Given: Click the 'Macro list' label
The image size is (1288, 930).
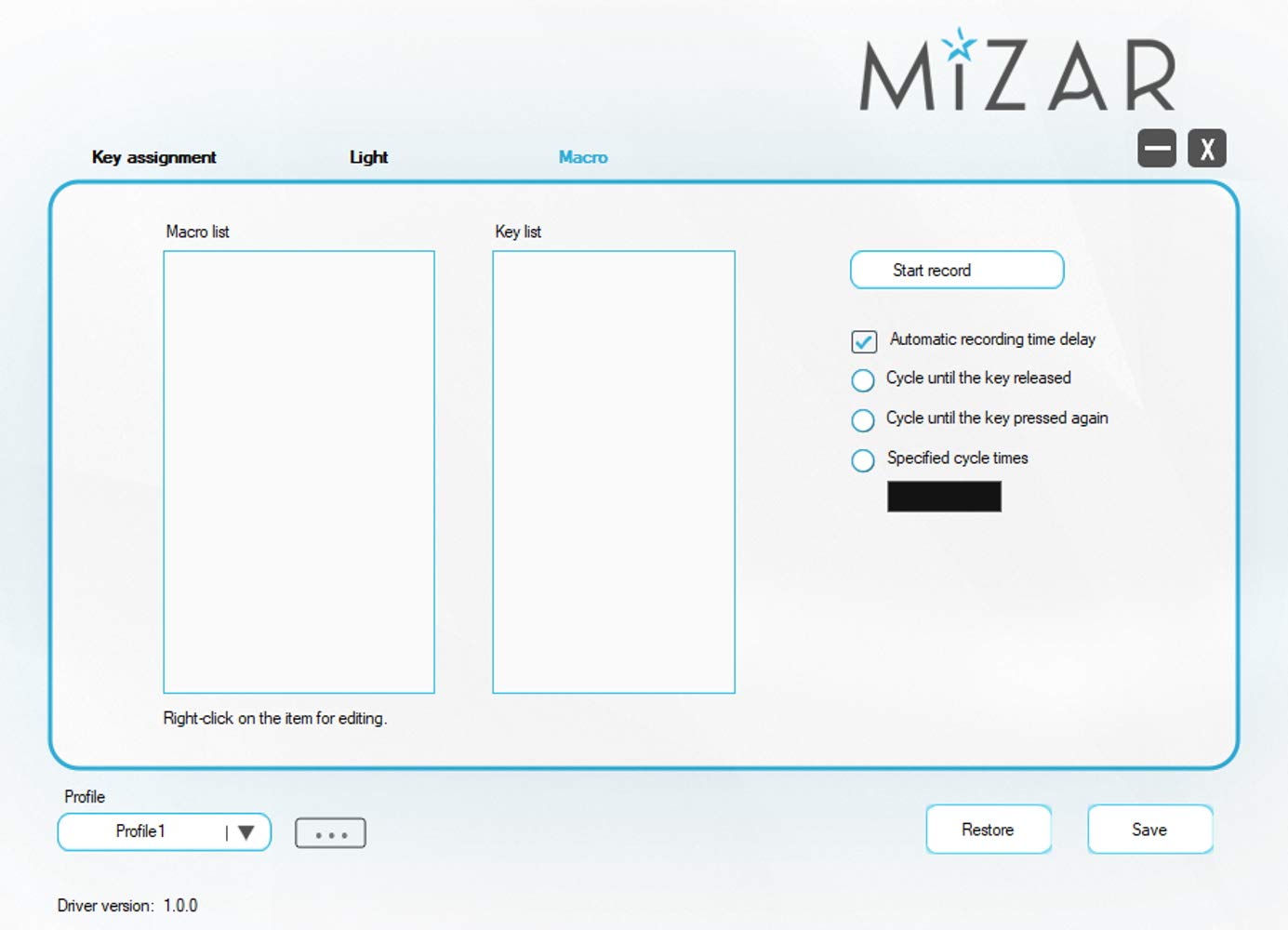Looking at the screenshot, I should click(197, 232).
